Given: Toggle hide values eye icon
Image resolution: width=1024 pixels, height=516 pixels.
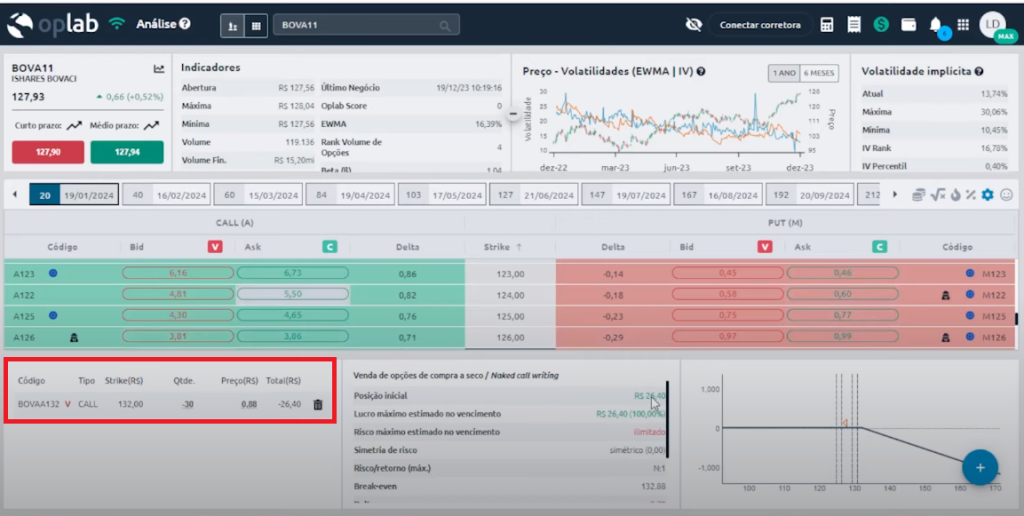Looking at the screenshot, I should pyautogui.click(x=694, y=24).
